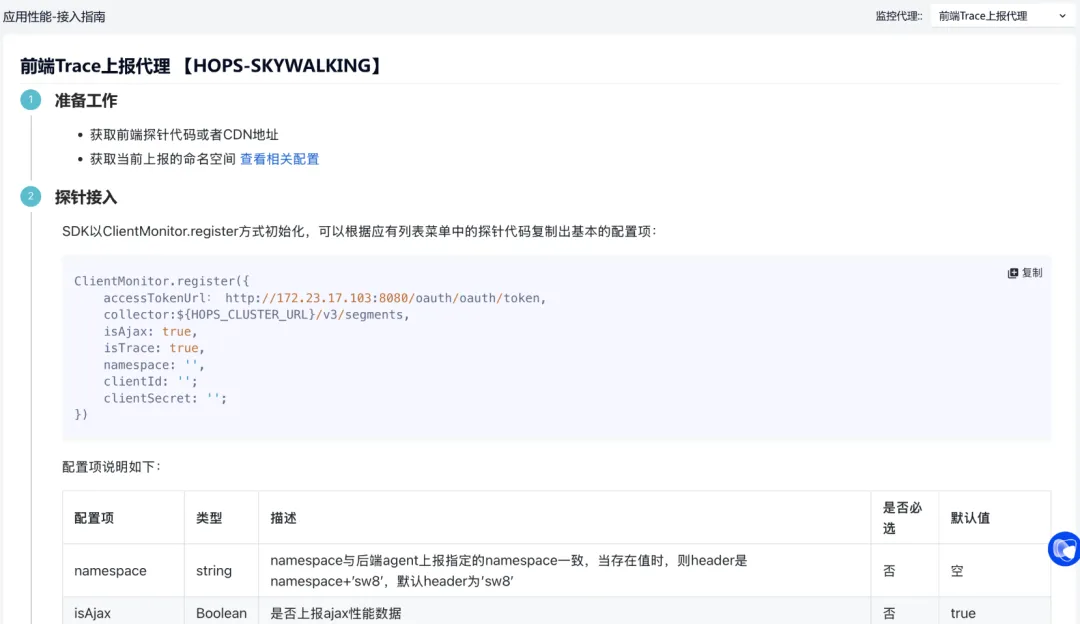
Task: Click the isTrace: true code line
Action: pyautogui.click(x=154, y=348)
